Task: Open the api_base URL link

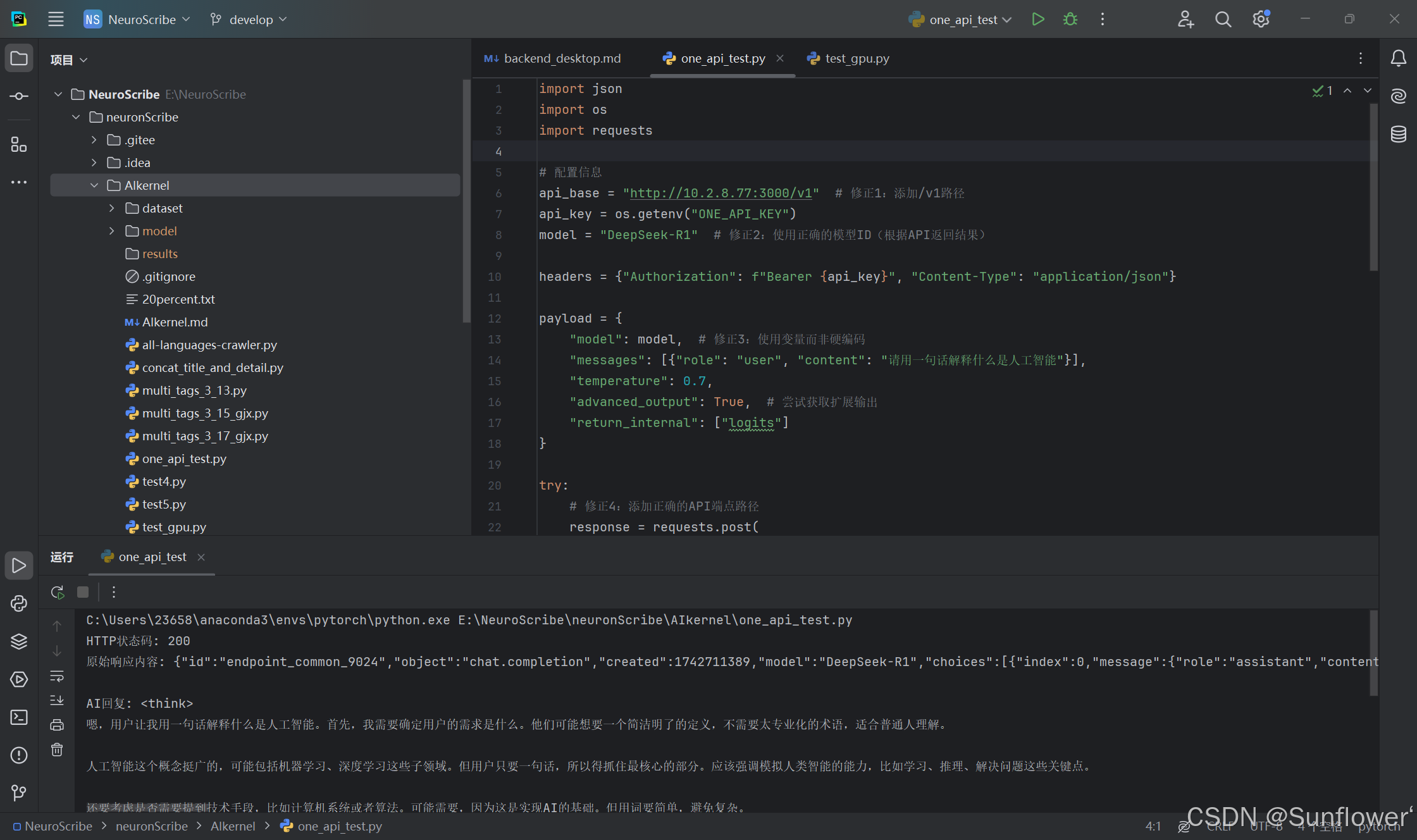Action: pyautogui.click(x=721, y=193)
